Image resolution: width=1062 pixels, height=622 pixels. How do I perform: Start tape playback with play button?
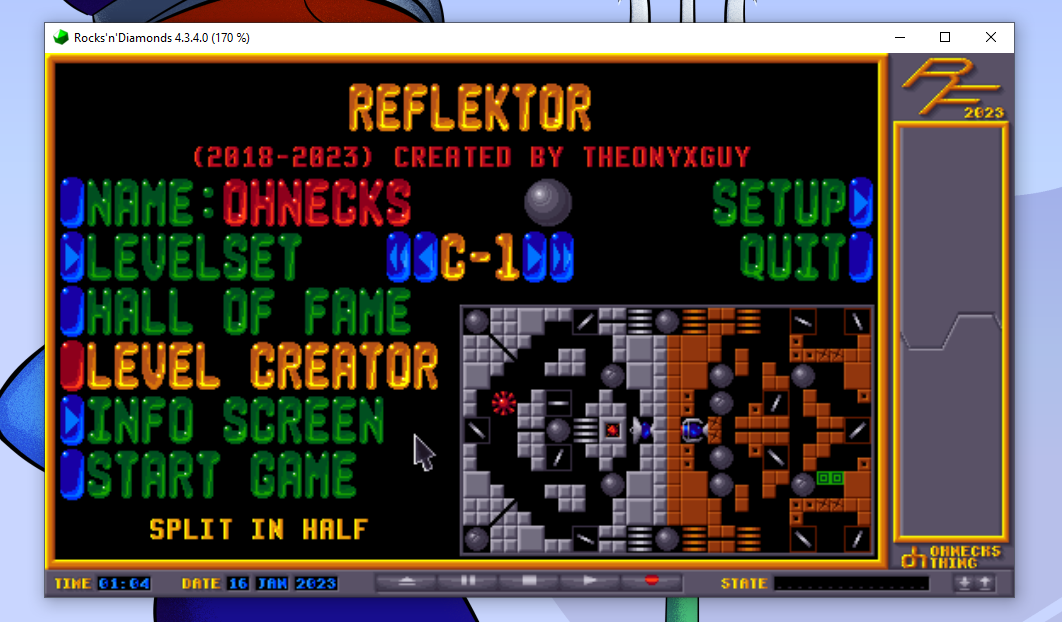coord(589,581)
